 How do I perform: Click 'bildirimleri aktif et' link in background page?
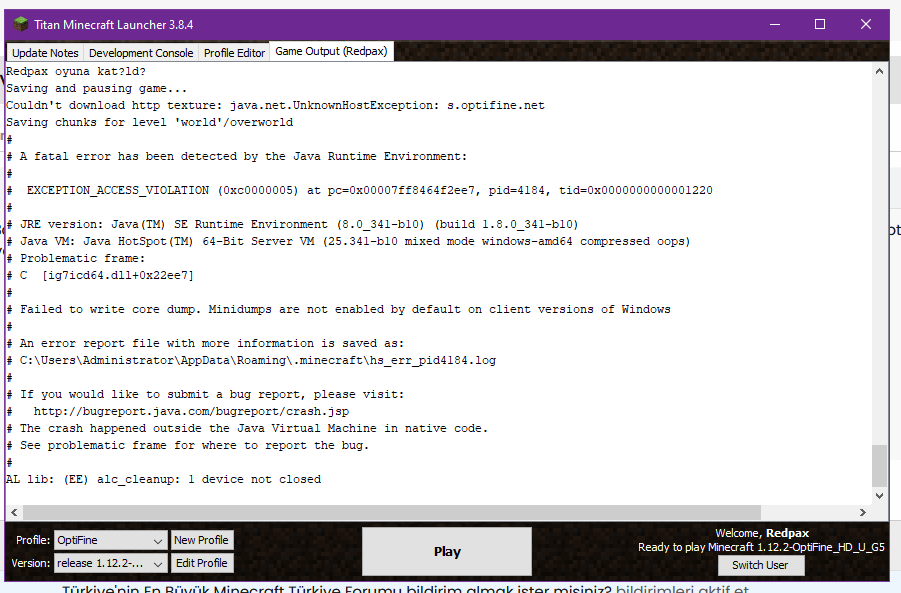[x=682, y=589]
